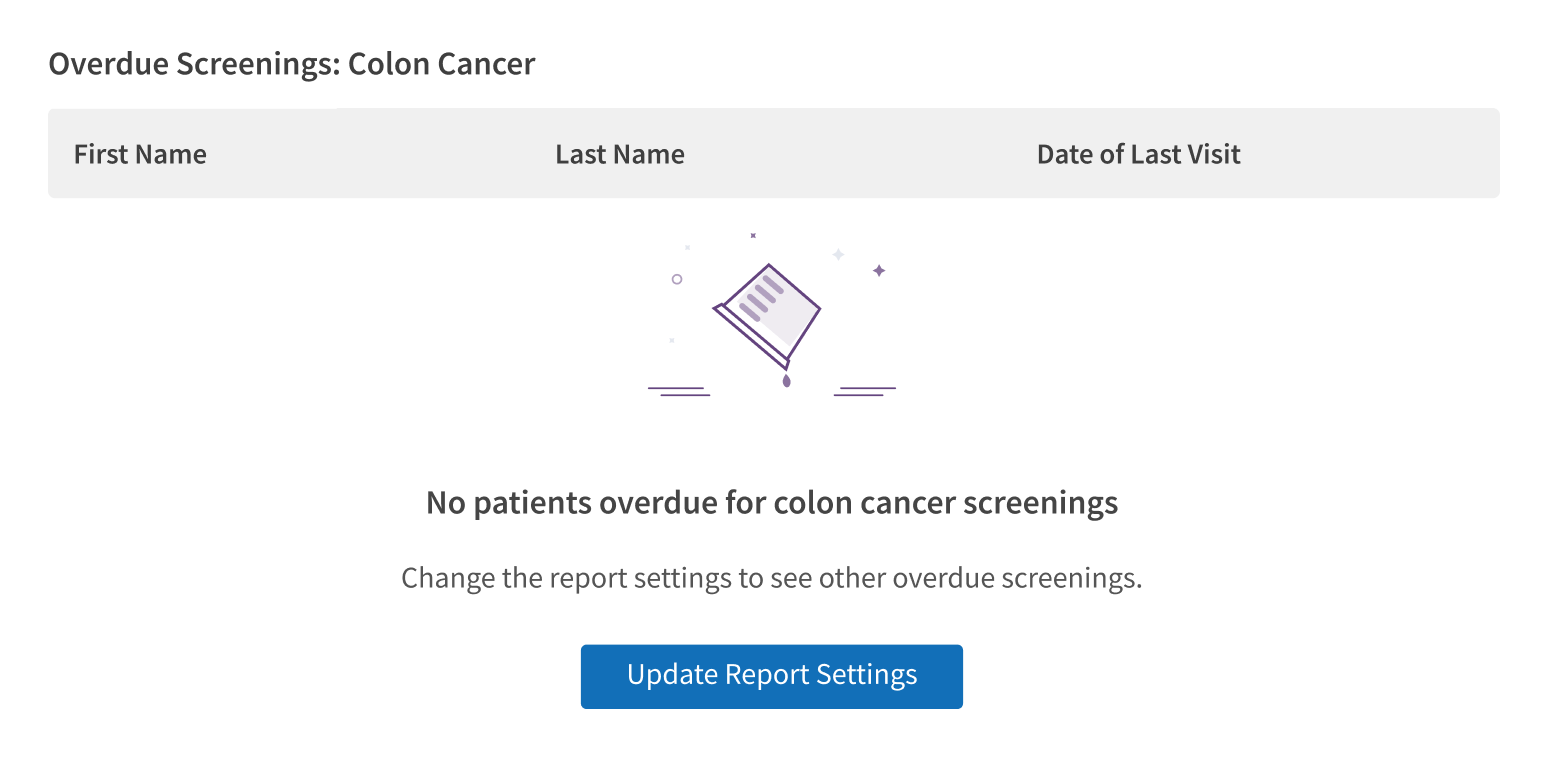Screen dimensions: 1548x776
Task: Click the small gray dot below the hollow circle
Action: click(672, 340)
